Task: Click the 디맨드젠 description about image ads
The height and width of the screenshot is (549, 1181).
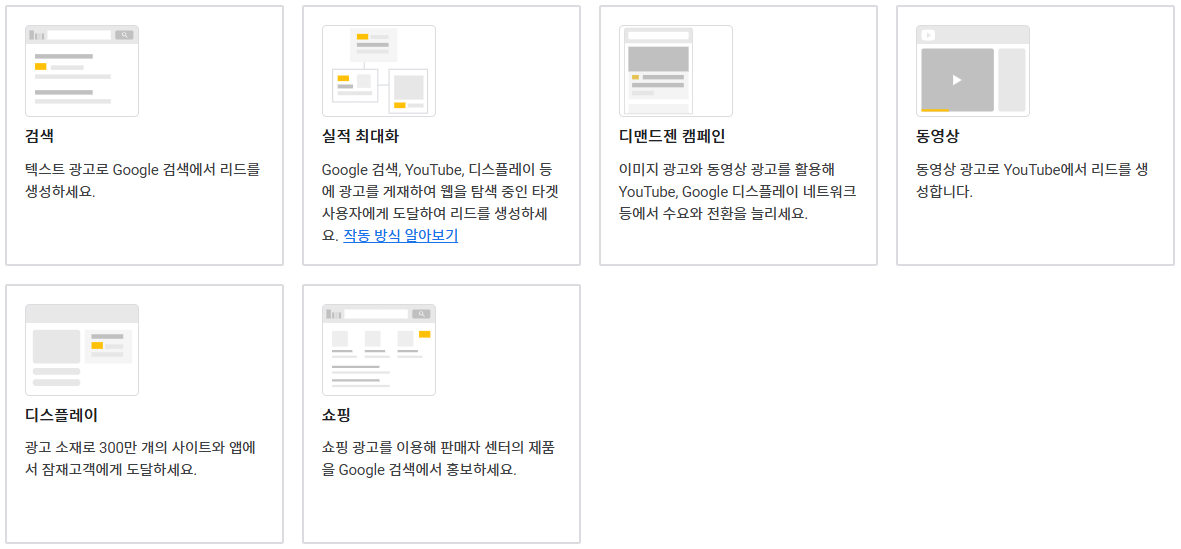Action: [736, 191]
